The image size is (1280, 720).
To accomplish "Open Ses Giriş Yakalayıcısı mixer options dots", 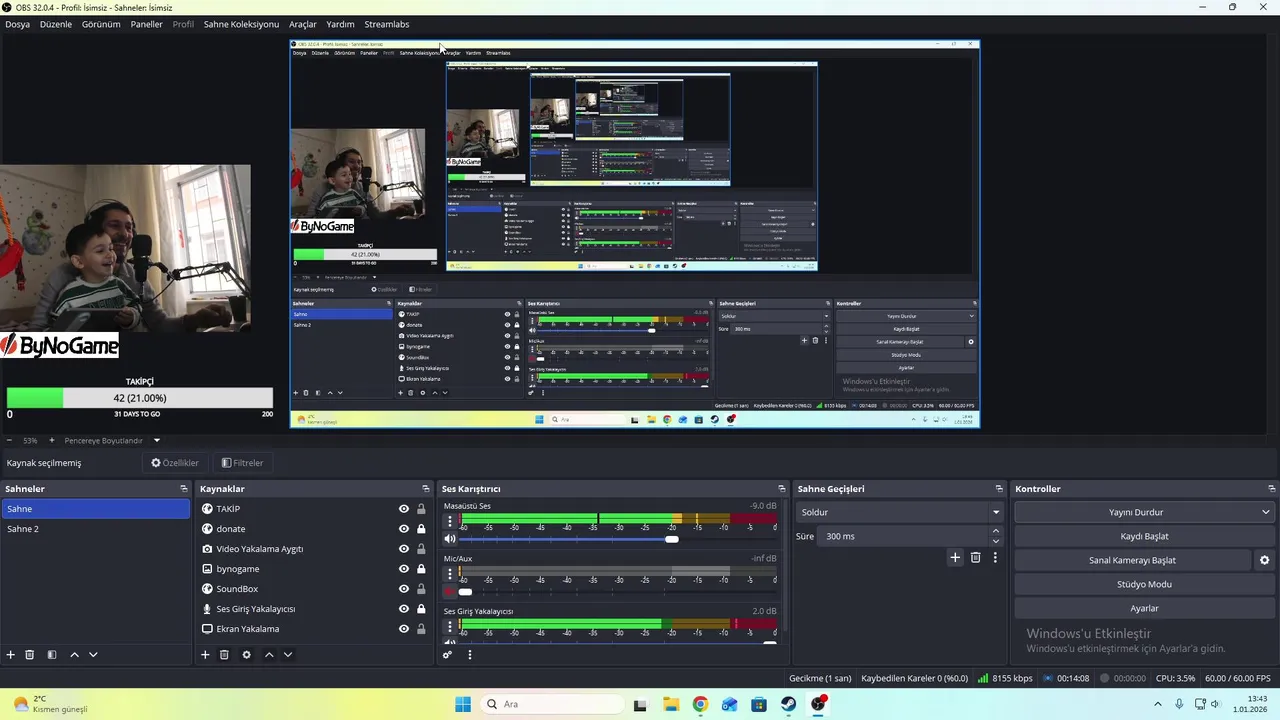I will click(x=450, y=625).
